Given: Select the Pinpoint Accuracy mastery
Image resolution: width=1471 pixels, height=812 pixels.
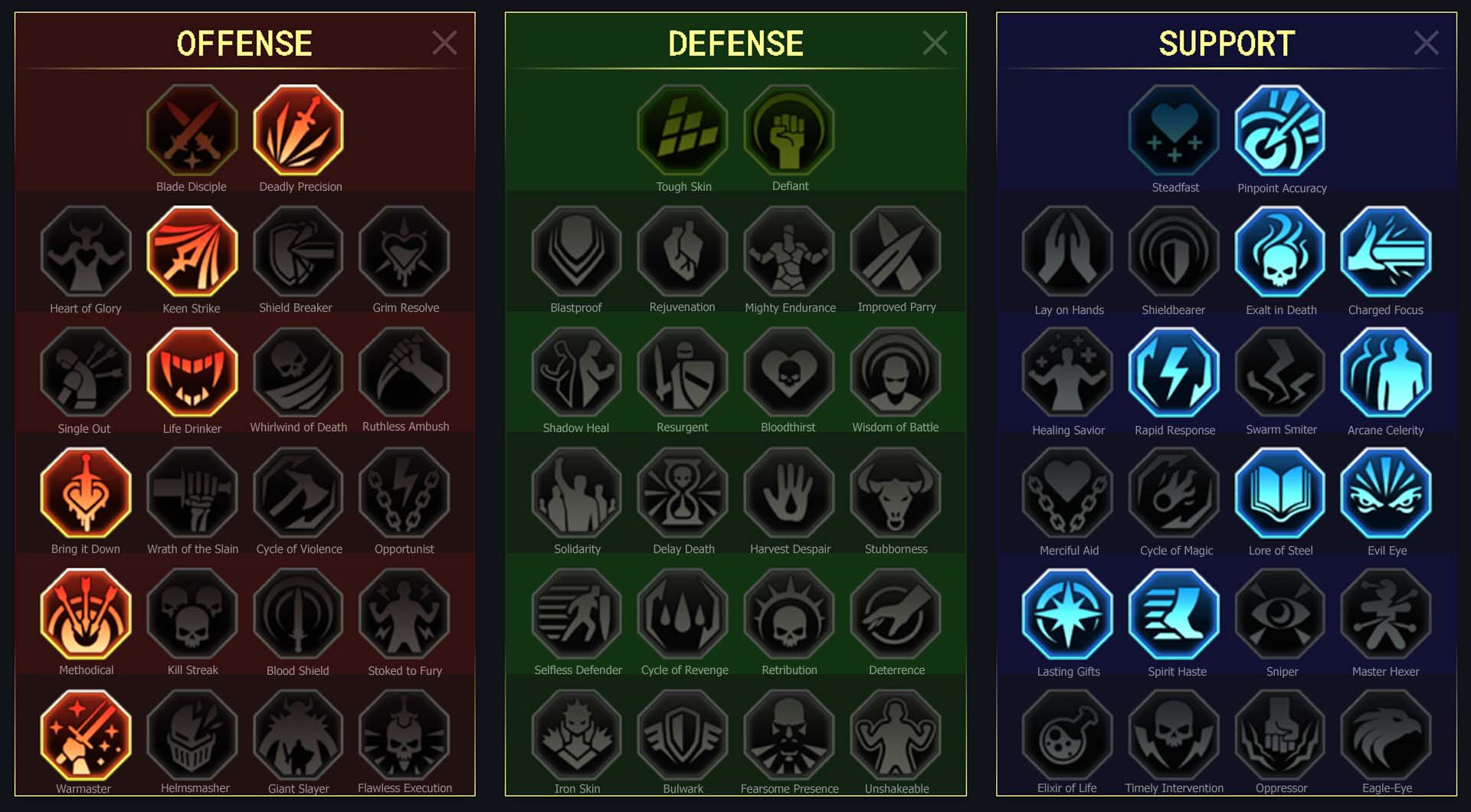Looking at the screenshot, I should click(x=1280, y=130).
